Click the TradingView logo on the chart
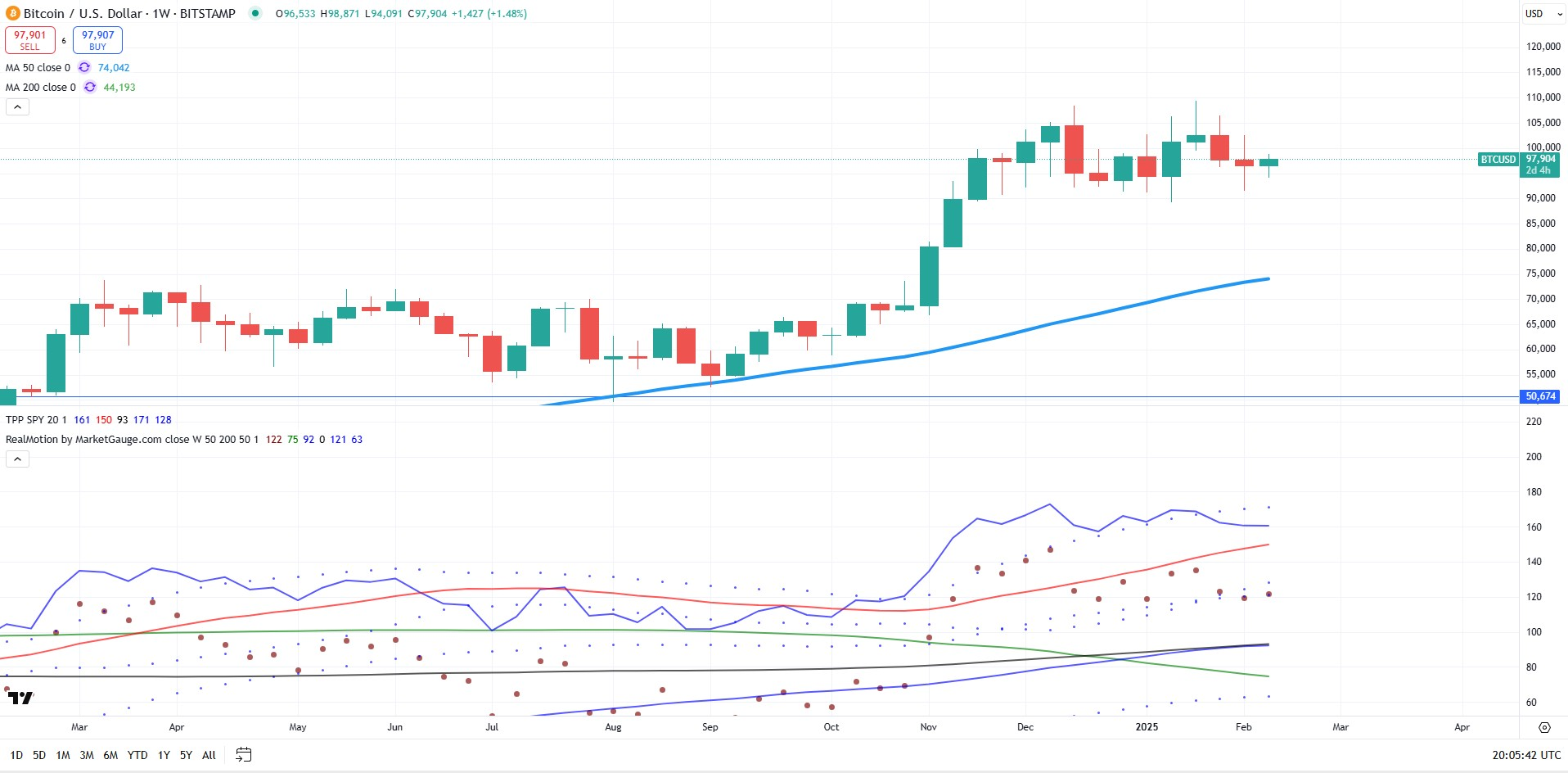1568x773 pixels. click(x=20, y=698)
